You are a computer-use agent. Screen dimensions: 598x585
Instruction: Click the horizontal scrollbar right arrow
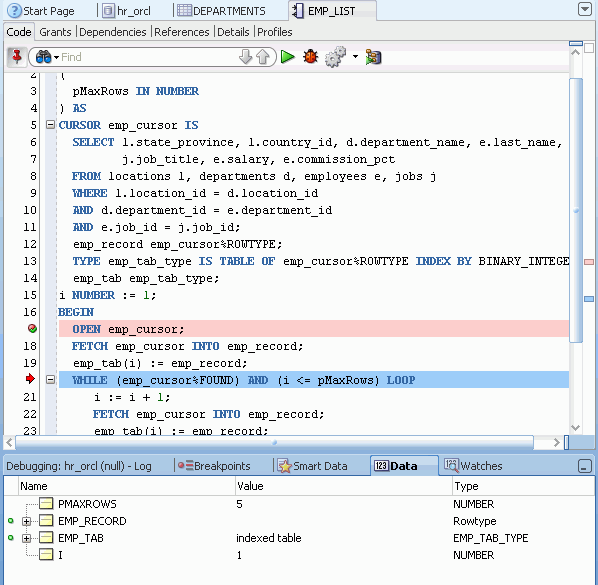[x=556, y=443]
